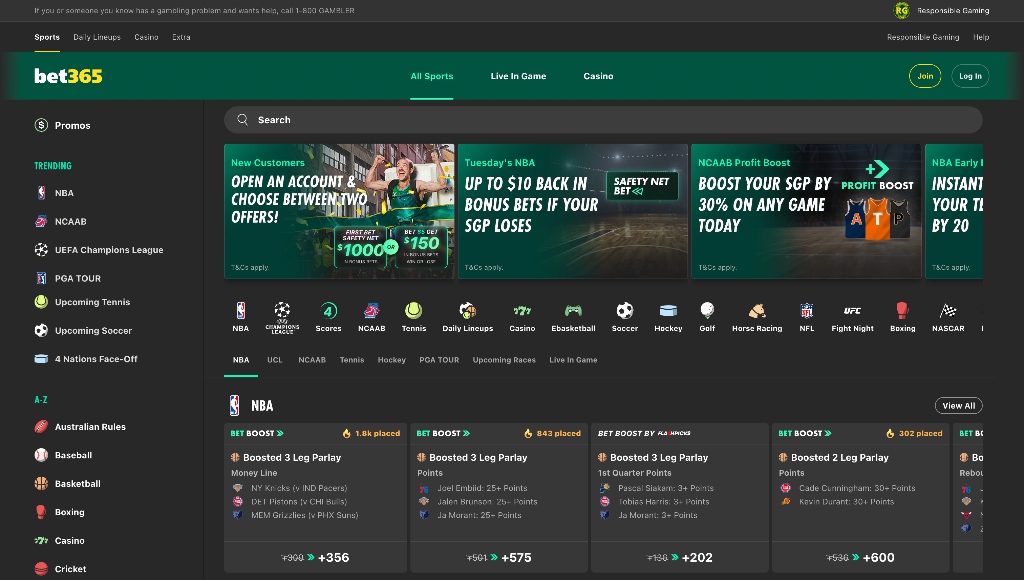Select the Horse Racing icon

click(x=757, y=311)
